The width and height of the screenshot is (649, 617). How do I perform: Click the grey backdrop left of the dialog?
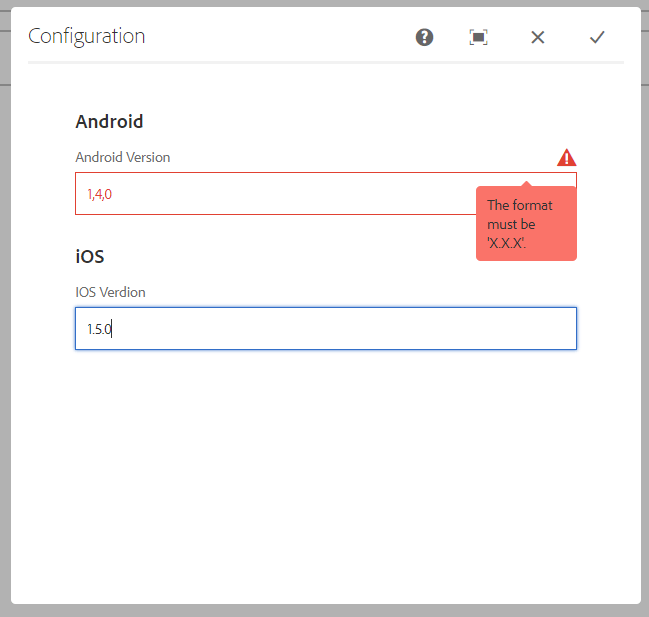tap(5, 300)
